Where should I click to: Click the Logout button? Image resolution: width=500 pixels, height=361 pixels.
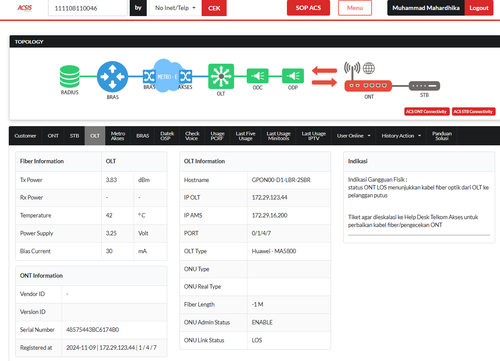479,8
